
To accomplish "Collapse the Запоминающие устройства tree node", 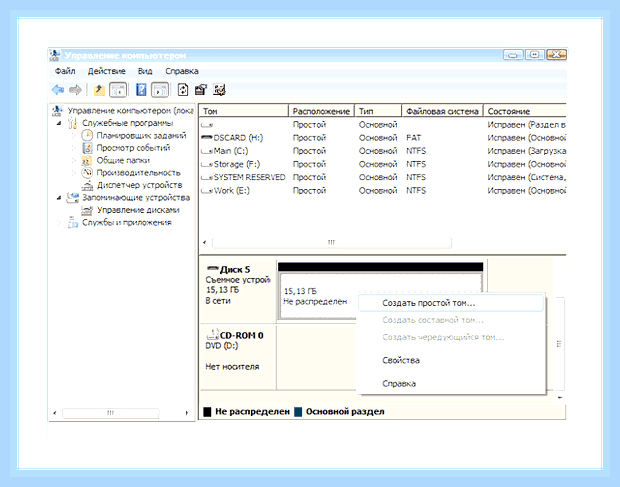I will 59,198.
